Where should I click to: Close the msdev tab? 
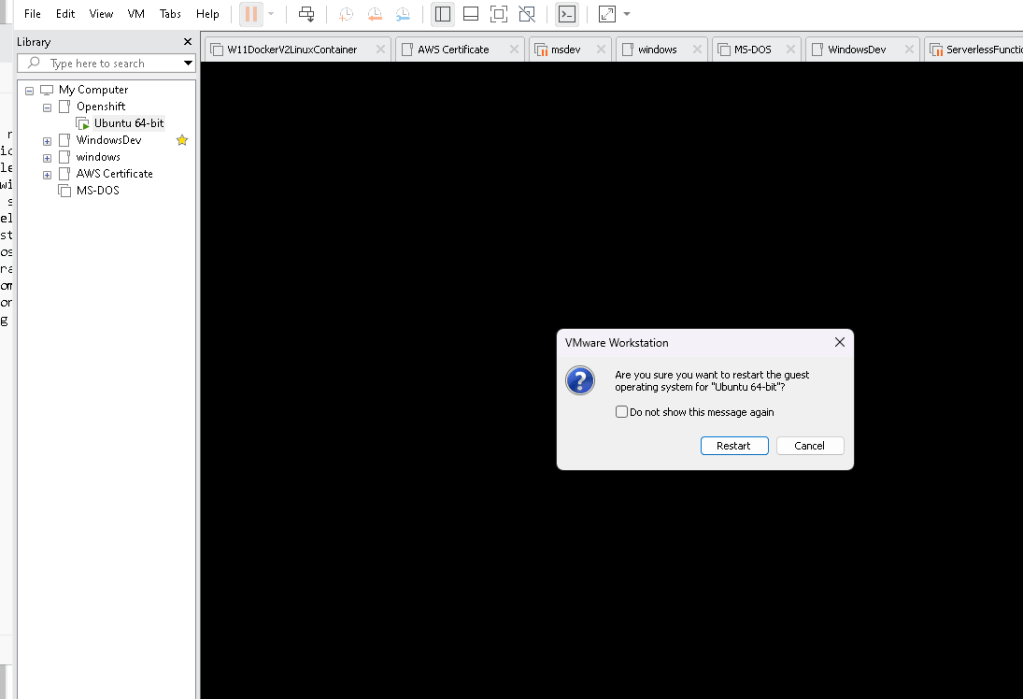pos(601,49)
